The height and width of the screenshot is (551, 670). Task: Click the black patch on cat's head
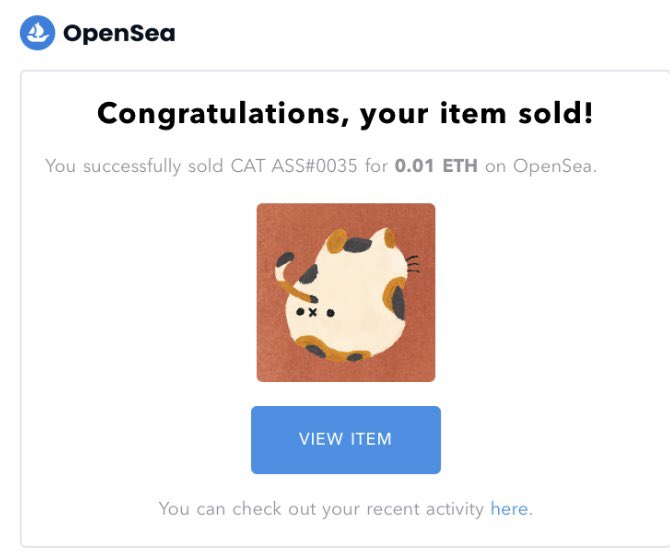click(x=357, y=244)
